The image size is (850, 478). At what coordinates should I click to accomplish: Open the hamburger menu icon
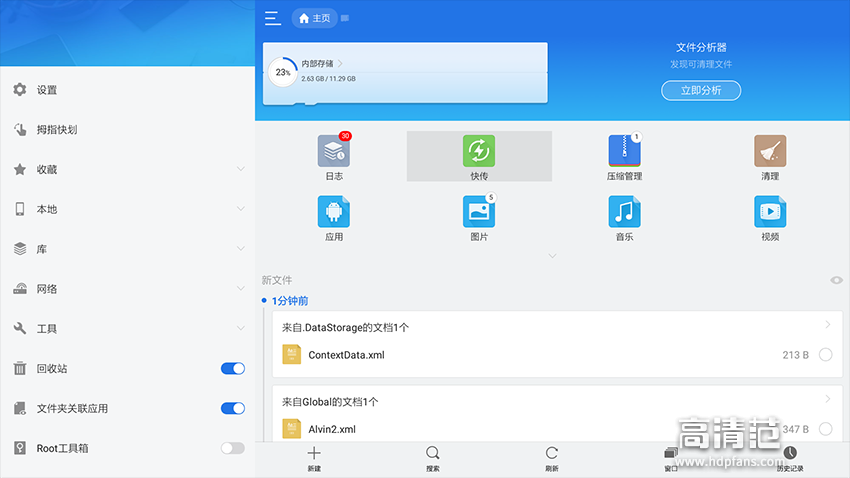pos(273,18)
